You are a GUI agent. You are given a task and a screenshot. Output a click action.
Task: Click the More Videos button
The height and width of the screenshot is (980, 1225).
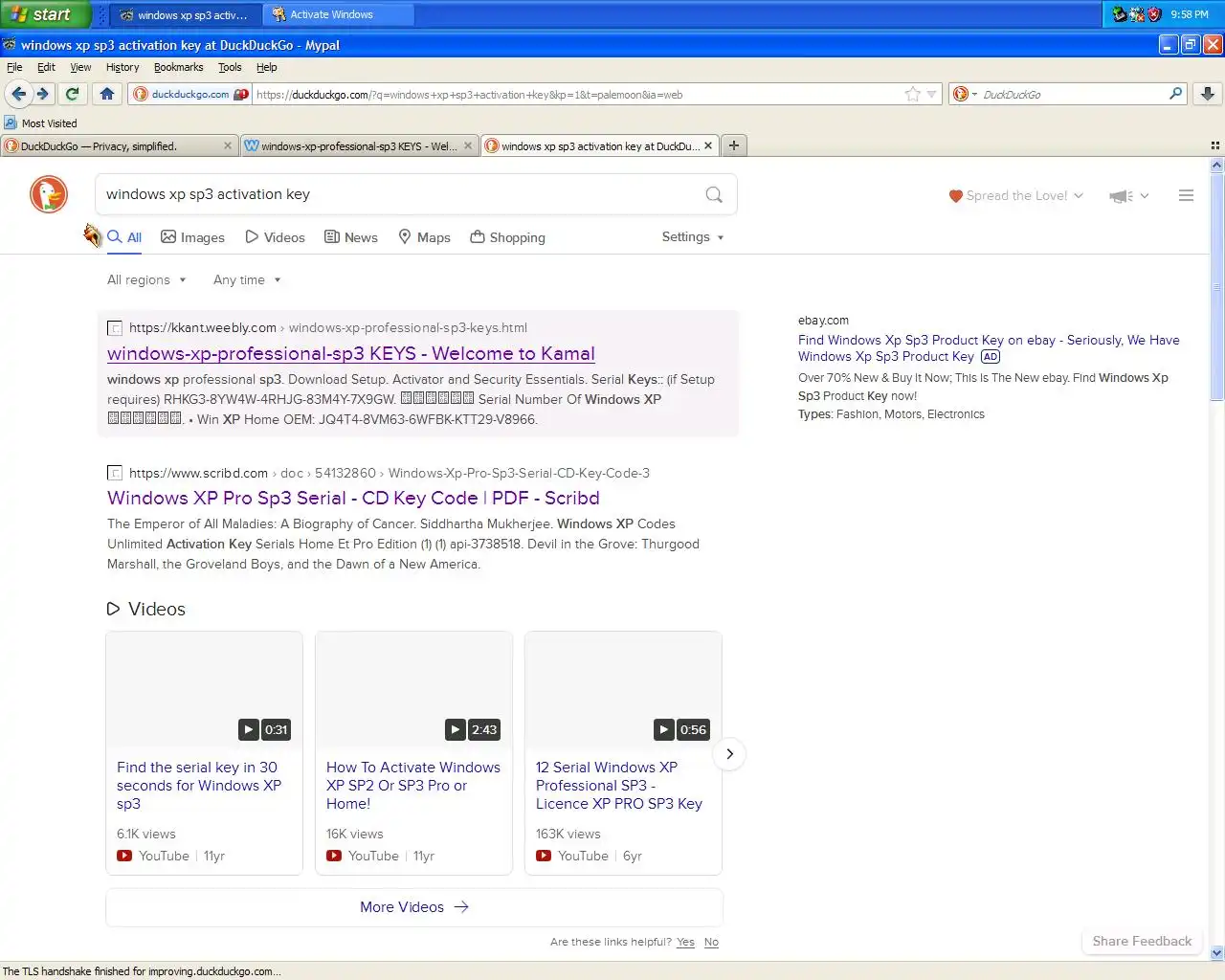pyautogui.click(x=414, y=907)
